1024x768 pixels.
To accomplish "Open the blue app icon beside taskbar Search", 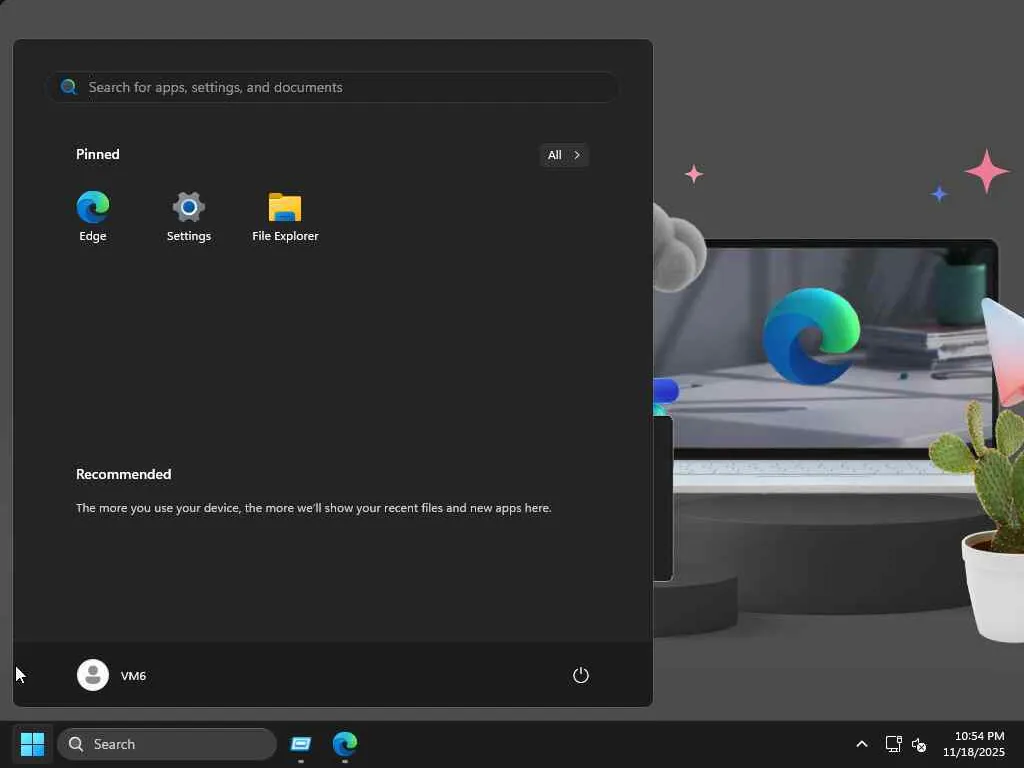I will click(x=300, y=744).
